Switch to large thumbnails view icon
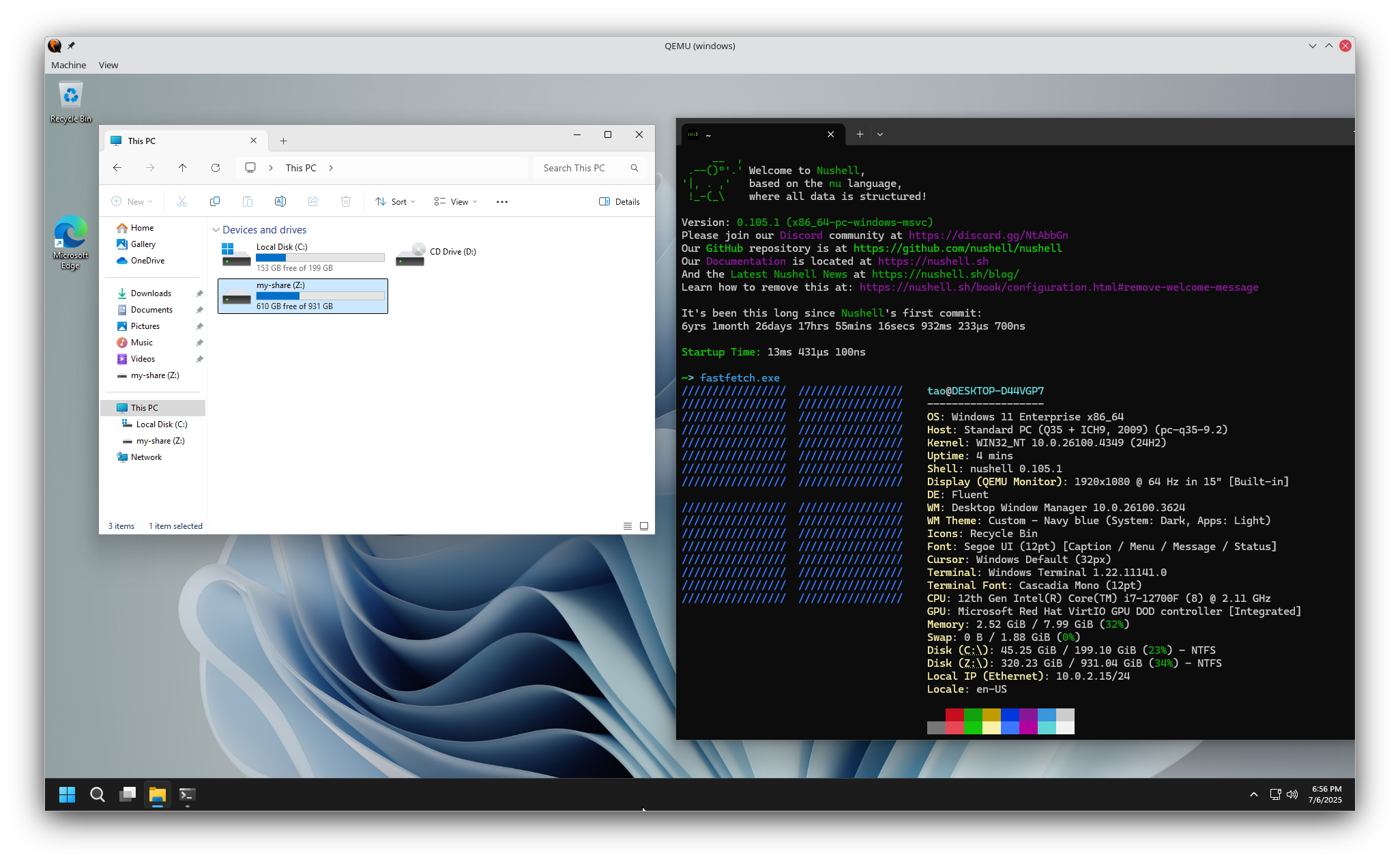Image resolution: width=1400 pixels, height=864 pixels. [x=644, y=526]
